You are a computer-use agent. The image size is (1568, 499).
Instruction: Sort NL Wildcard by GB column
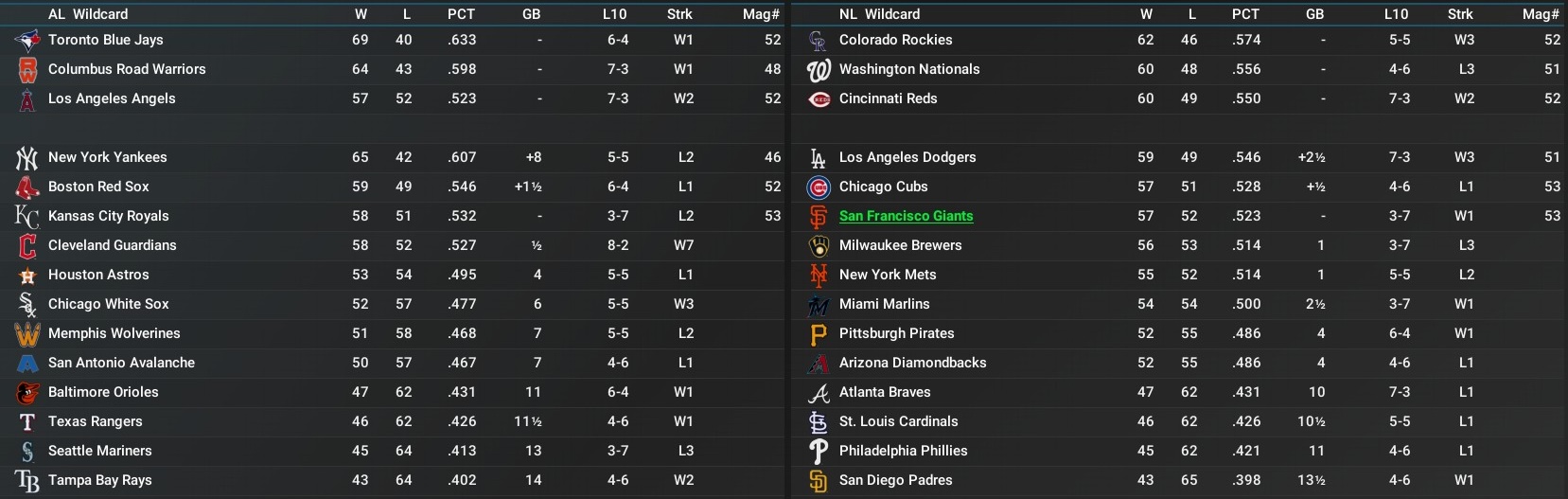[x=1314, y=14]
